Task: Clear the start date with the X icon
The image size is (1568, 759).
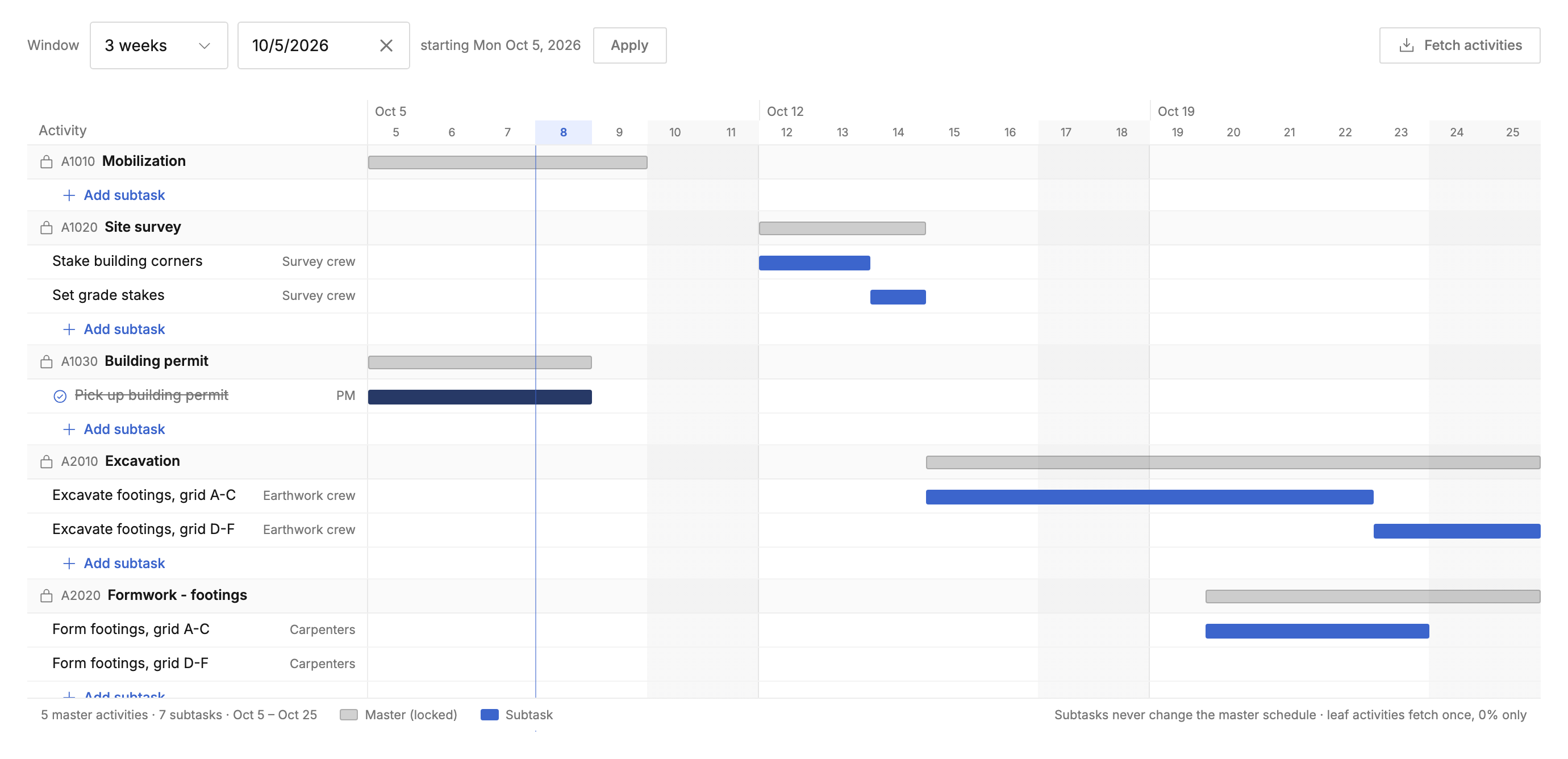Action: 386,45
